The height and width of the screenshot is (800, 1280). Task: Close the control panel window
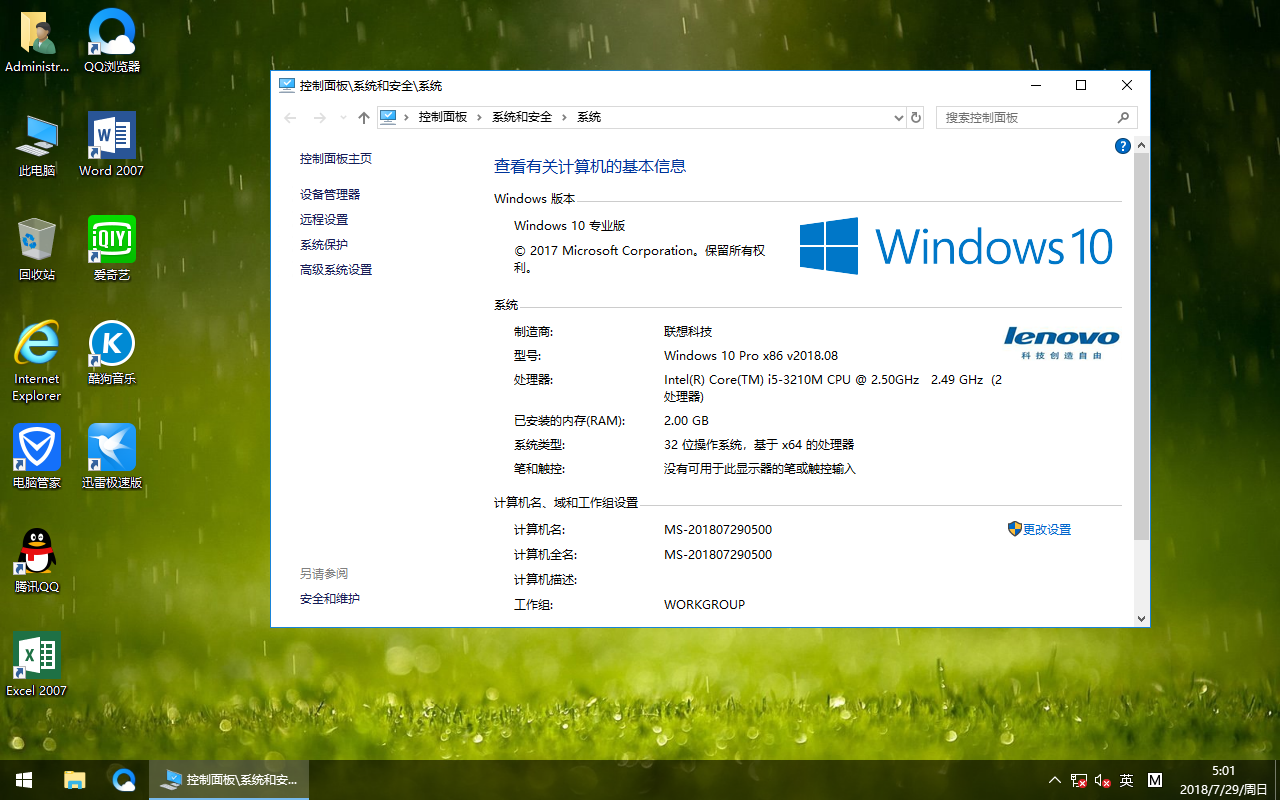1127,86
